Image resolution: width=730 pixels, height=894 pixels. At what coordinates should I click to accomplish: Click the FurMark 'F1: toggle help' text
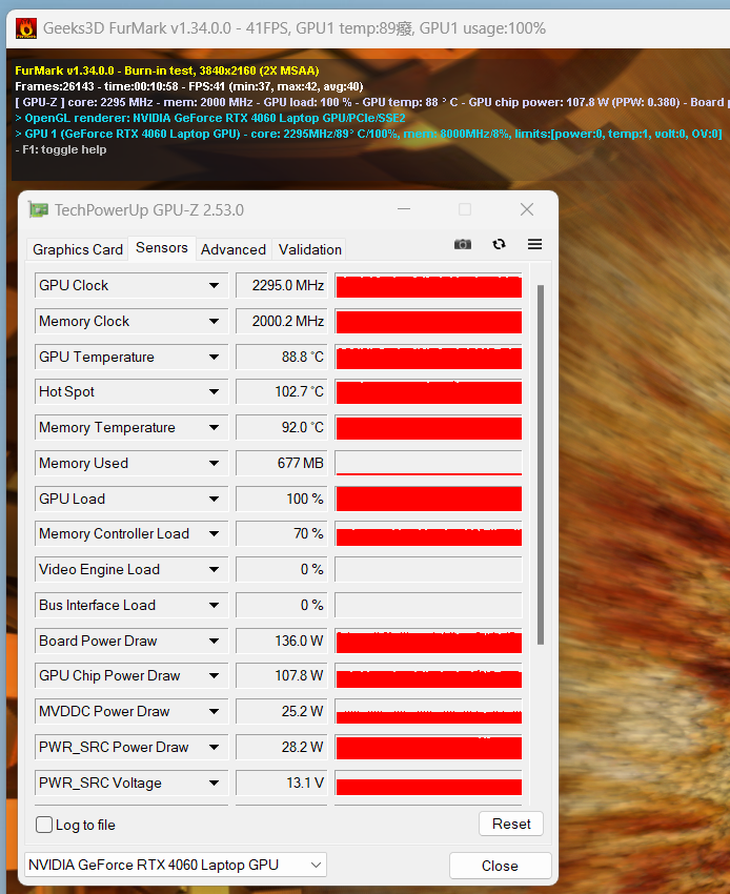[x=61, y=150]
